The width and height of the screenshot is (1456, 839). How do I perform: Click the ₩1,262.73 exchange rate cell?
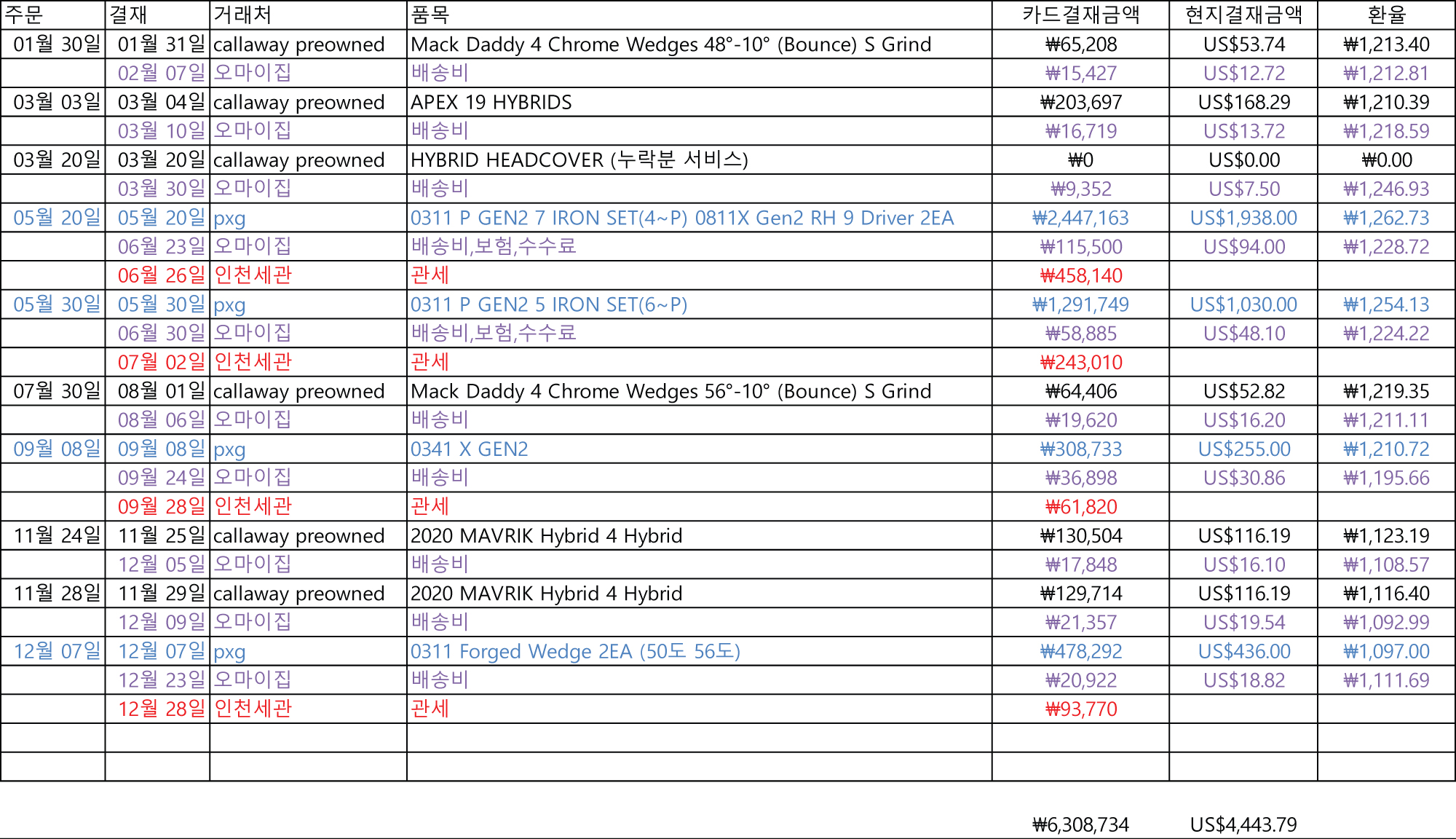1386,218
